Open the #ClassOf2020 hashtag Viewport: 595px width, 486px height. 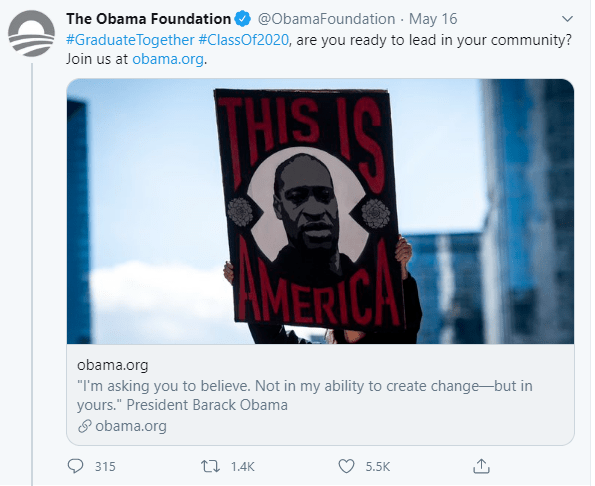click(243, 40)
